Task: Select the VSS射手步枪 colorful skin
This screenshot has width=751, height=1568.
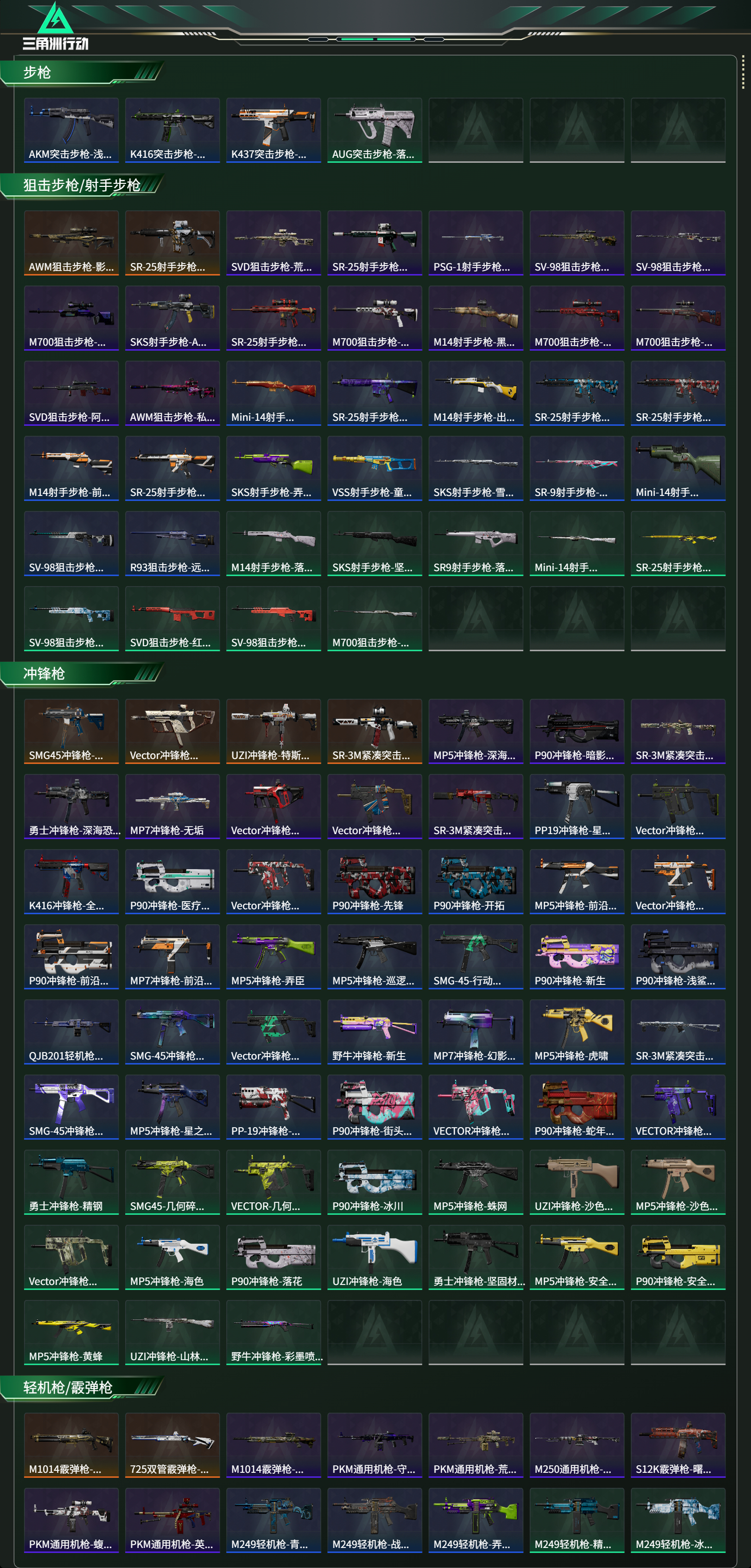Action: pos(374,468)
